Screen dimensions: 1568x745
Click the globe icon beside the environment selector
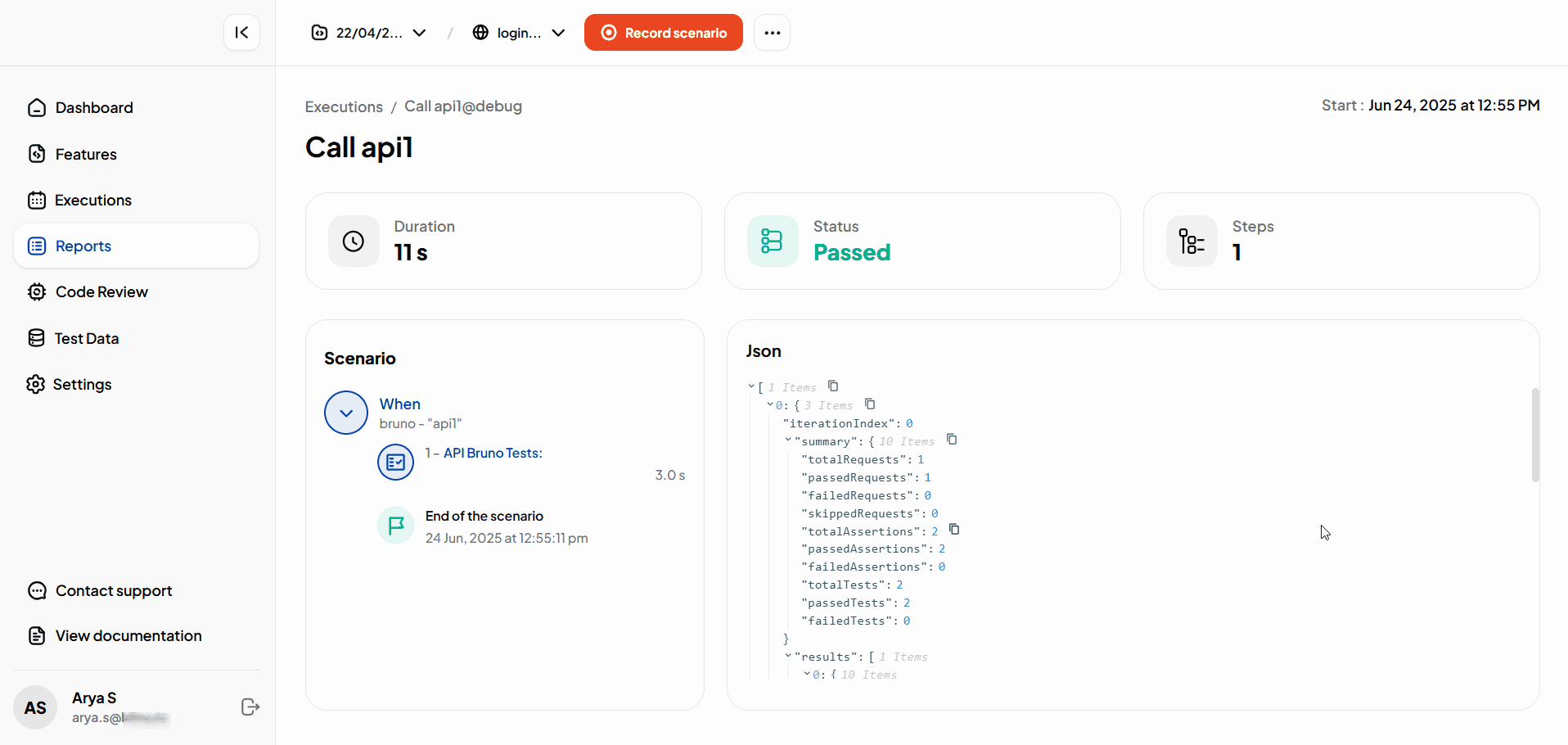coord(481,33)
